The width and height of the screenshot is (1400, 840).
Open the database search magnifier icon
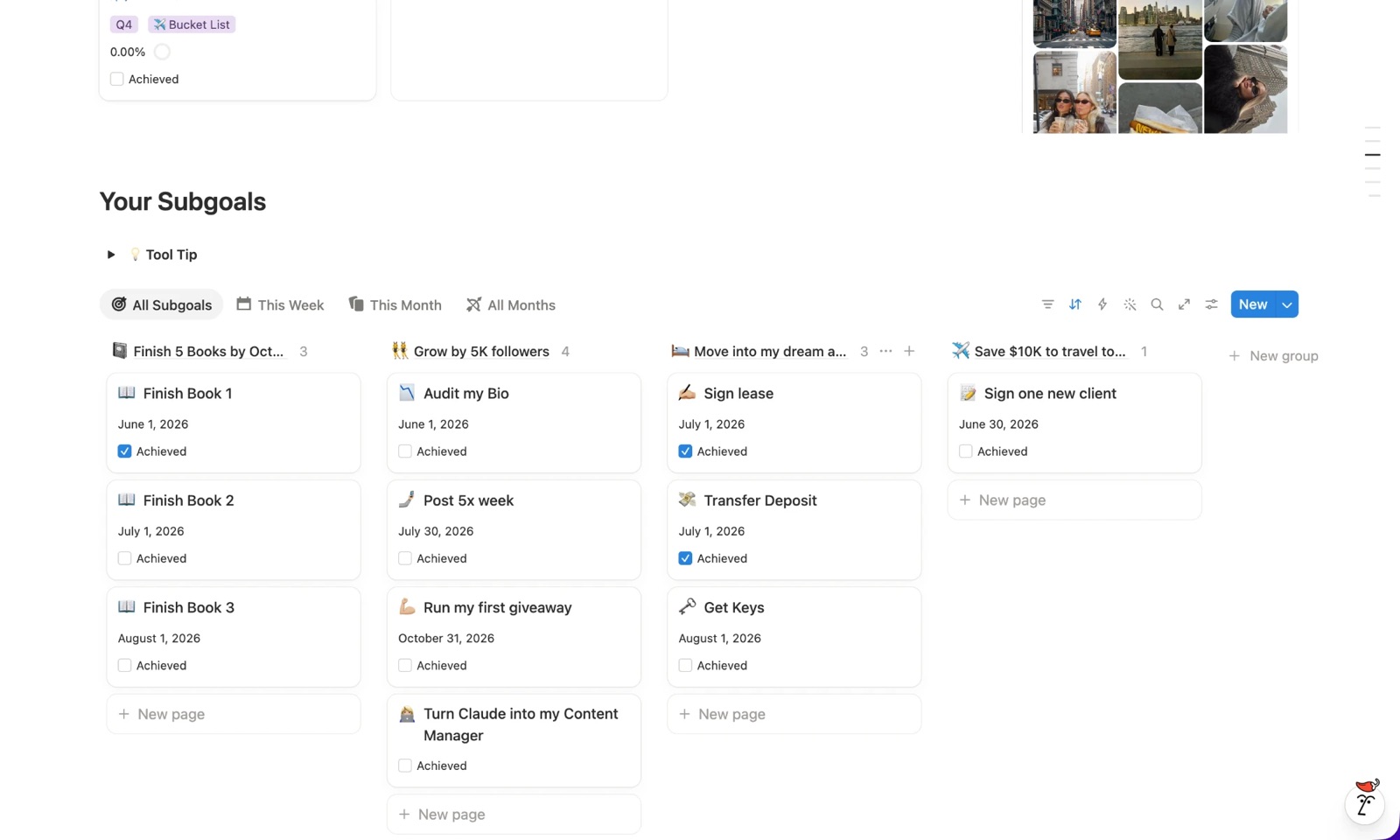tap(1157, 304)
